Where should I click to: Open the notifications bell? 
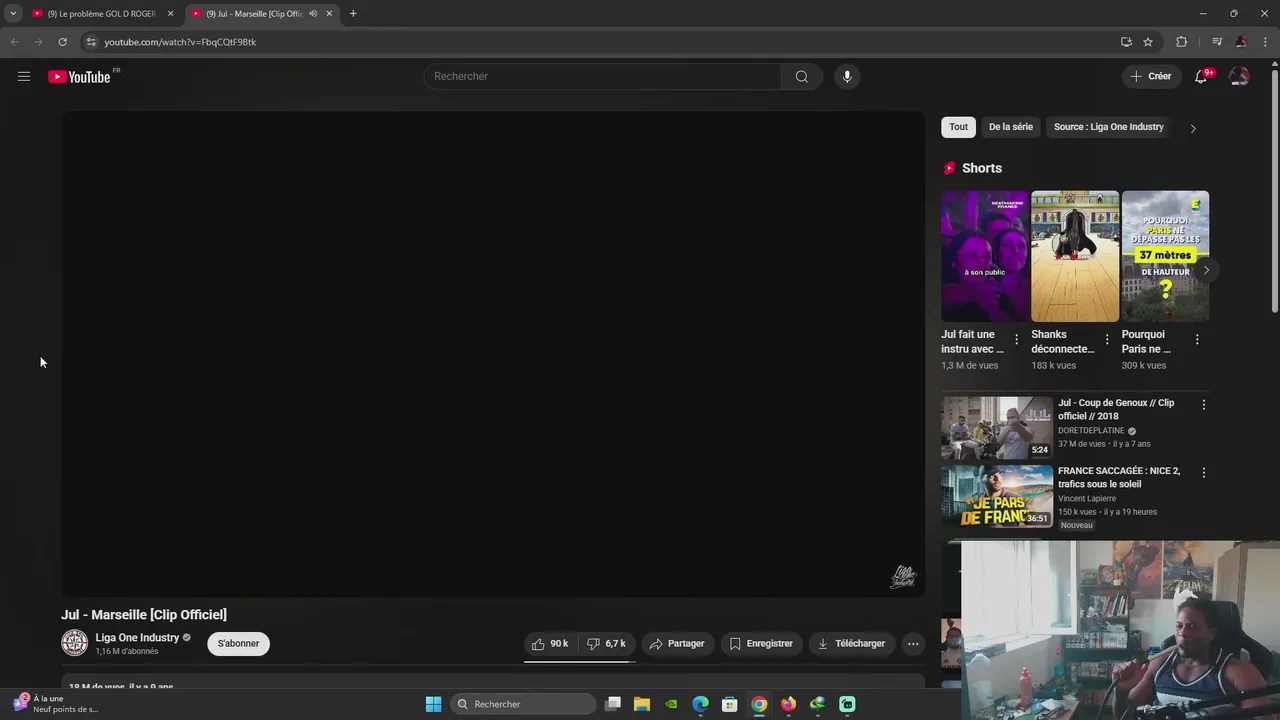pos(1201,76)
